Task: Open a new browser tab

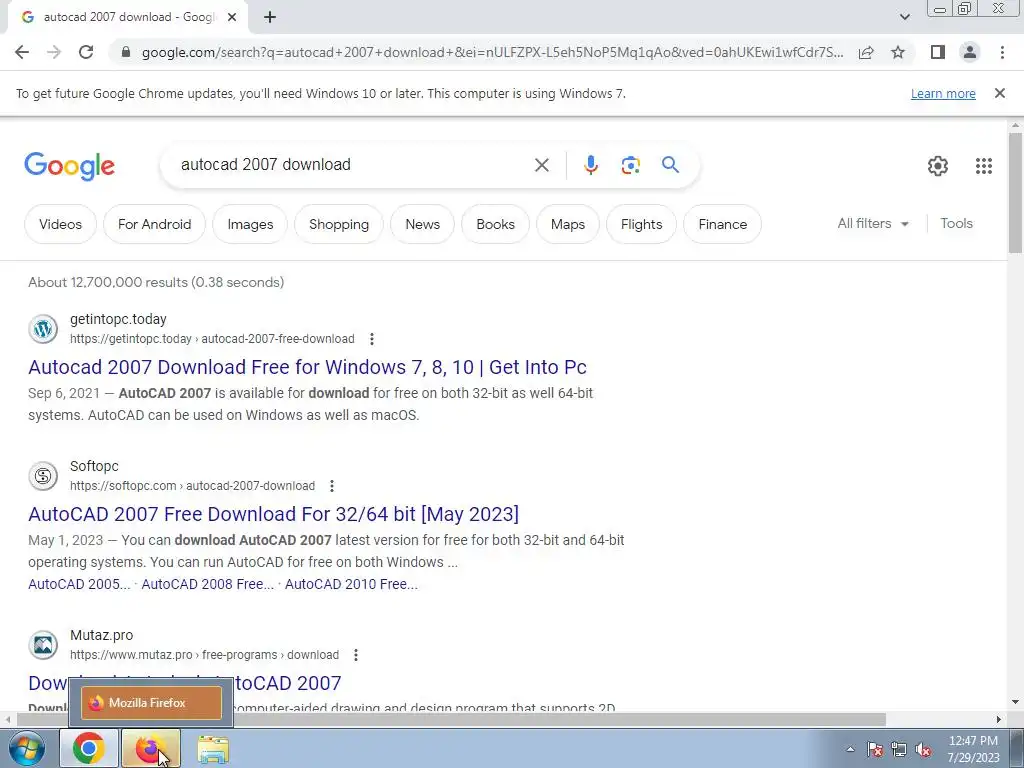Action: coord(270,18)
